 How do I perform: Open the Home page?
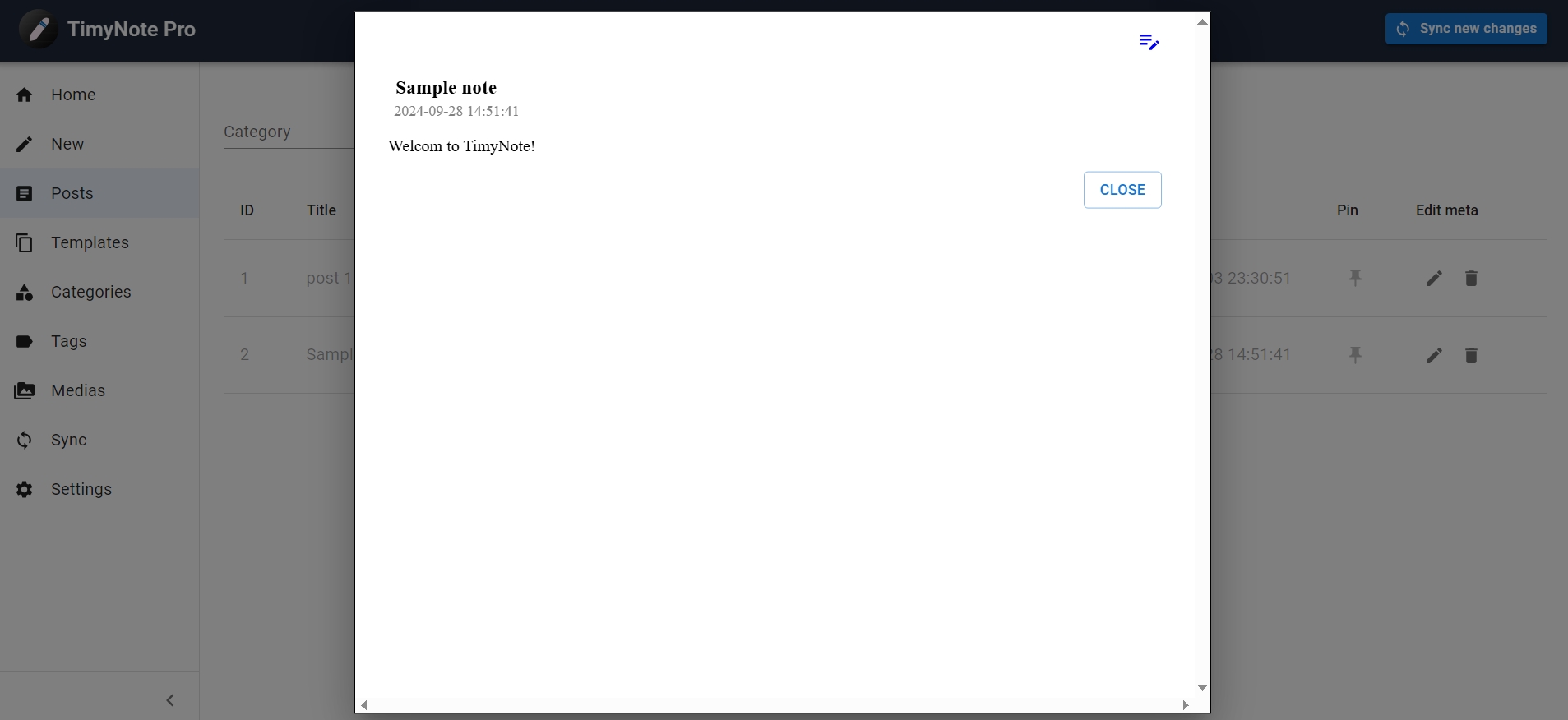(x=73, y=95)
